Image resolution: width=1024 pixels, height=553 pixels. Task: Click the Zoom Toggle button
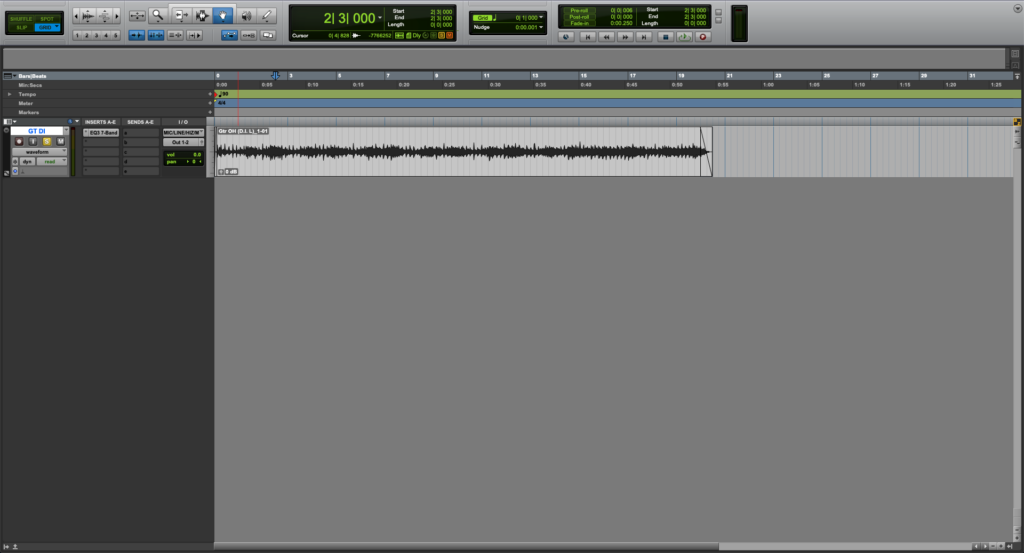pyautogui.click(x=136, y=15)
